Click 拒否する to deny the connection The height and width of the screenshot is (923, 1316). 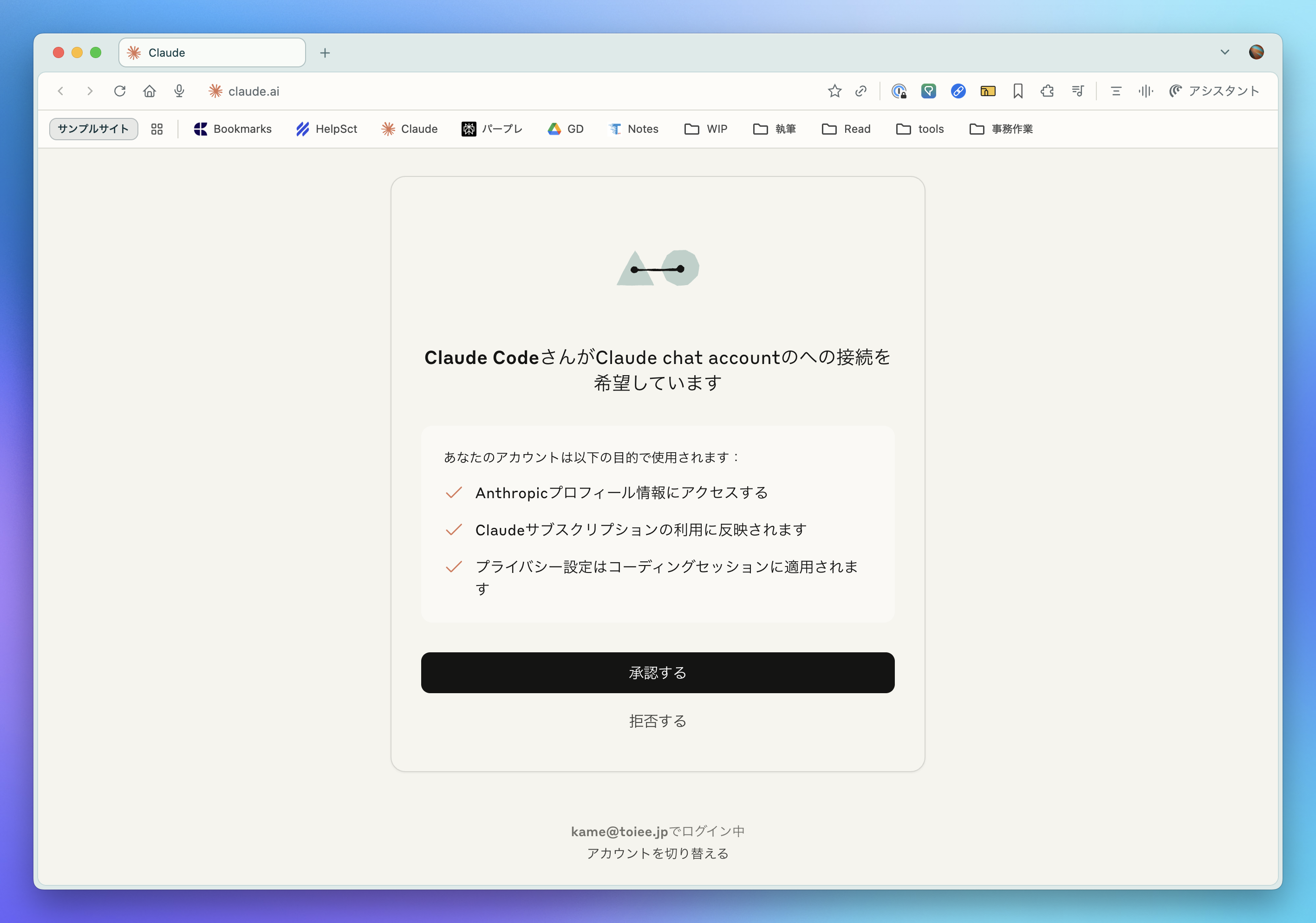point(658,721)
